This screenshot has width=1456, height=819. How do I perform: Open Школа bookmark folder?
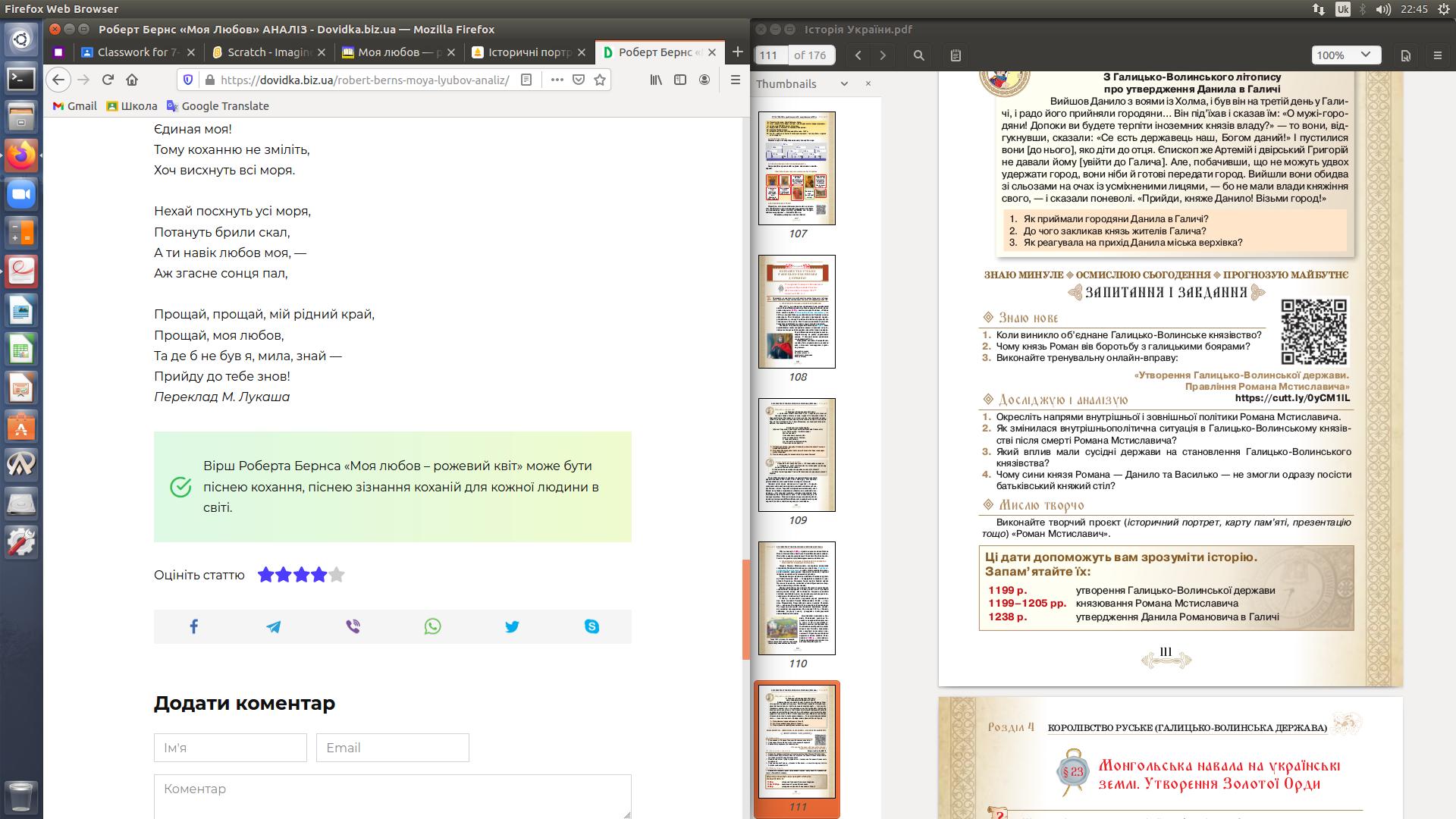132,106
